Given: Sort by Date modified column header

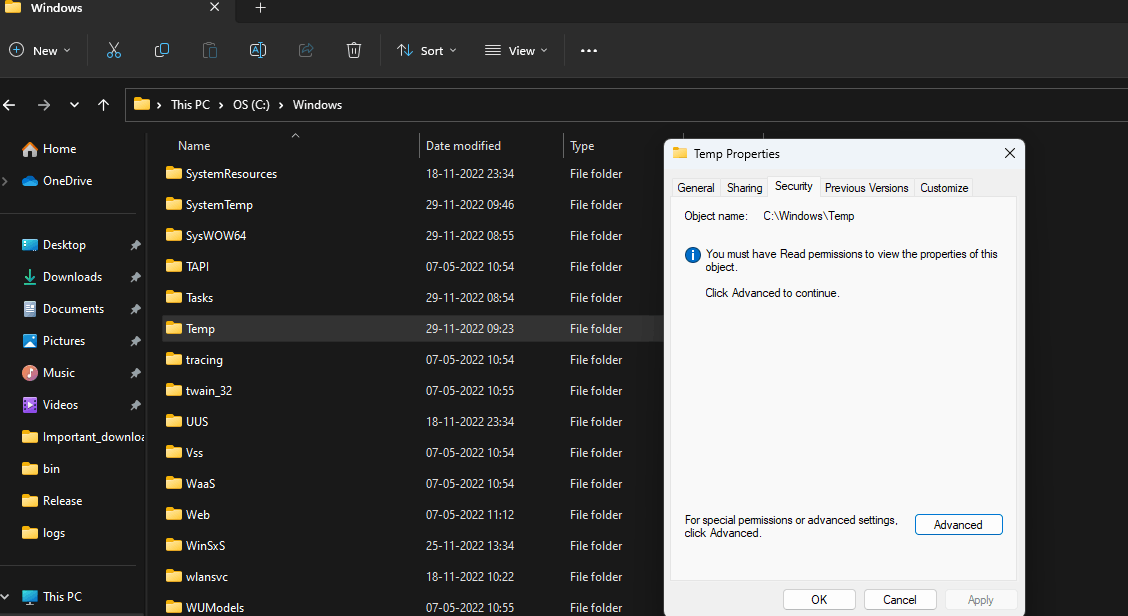Looking at the screenshot, I should click(x=463, y=146).
